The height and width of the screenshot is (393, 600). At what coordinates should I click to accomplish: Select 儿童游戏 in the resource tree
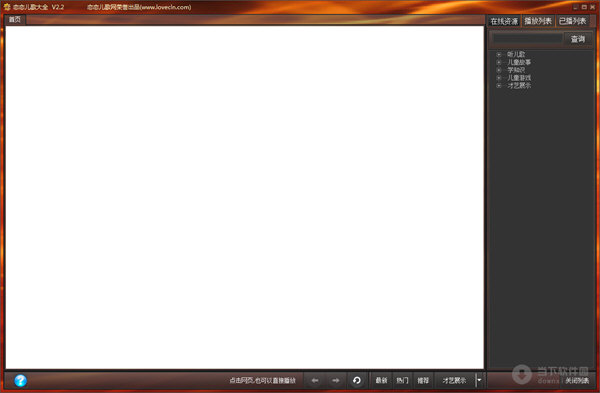click(x=519, y=78)
